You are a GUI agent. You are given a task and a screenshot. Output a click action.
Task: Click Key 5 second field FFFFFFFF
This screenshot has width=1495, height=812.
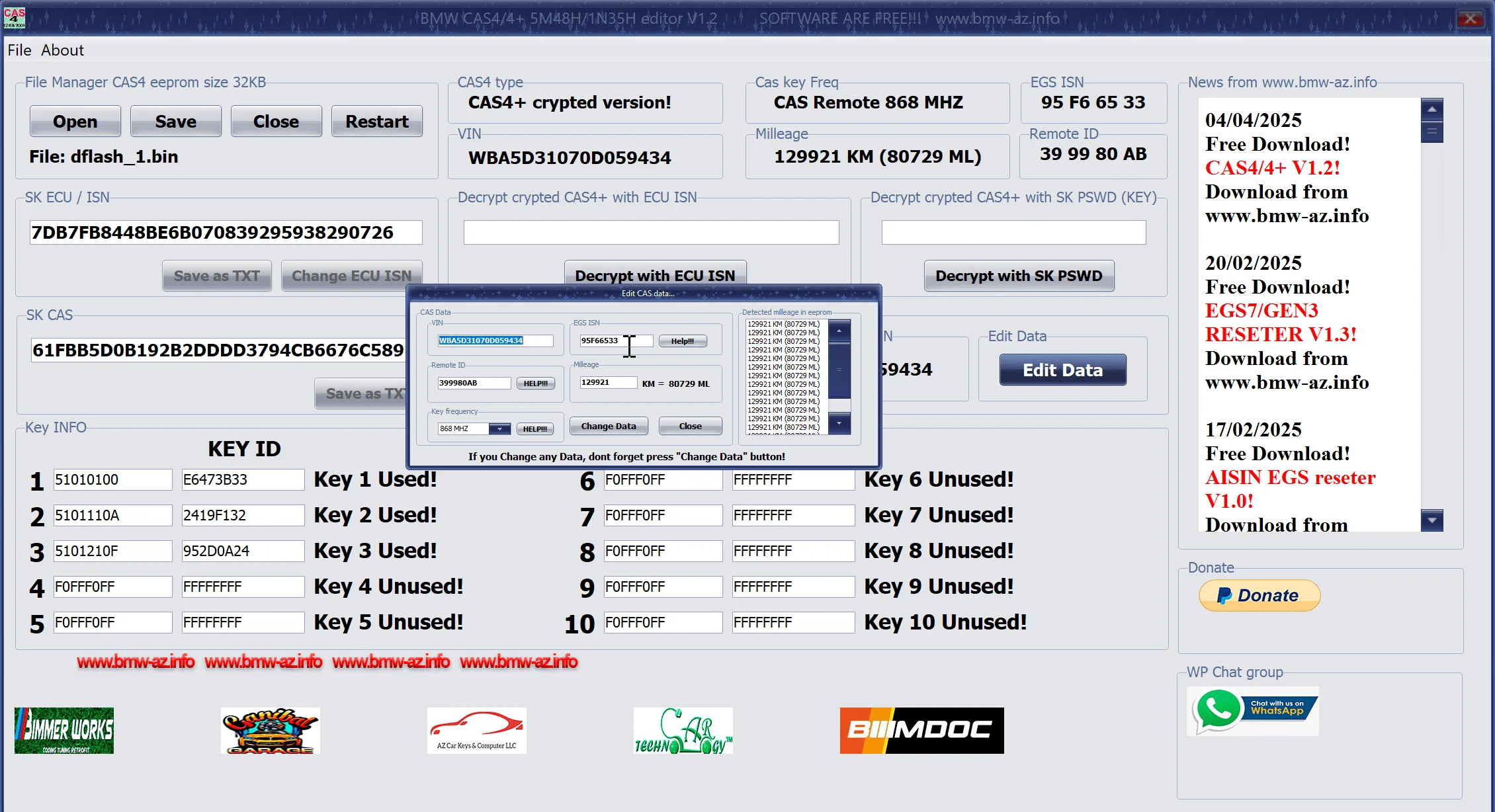(x=243, y=622)
